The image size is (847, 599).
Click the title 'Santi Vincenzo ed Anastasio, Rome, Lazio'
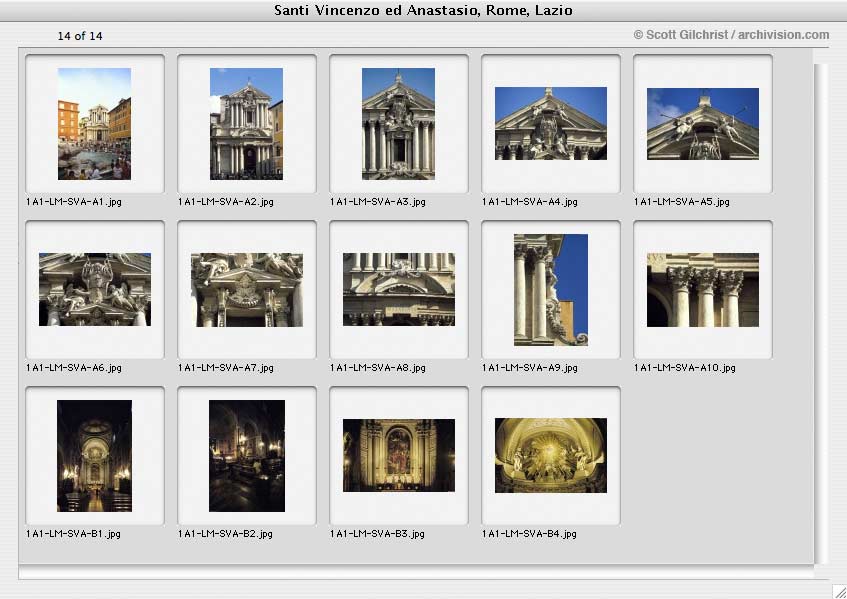tap(424, 10)
